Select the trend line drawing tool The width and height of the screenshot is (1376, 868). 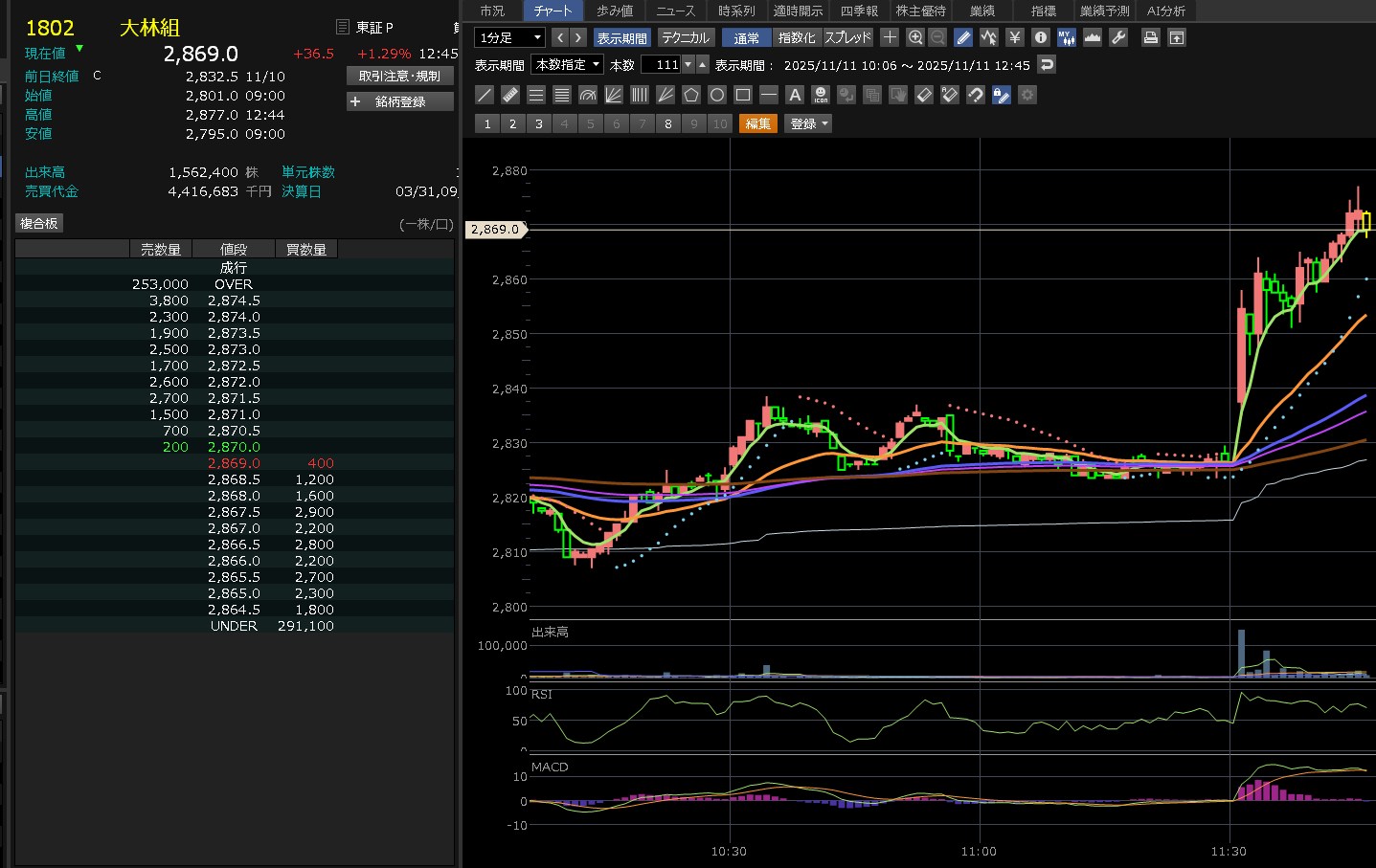(485, 95)
